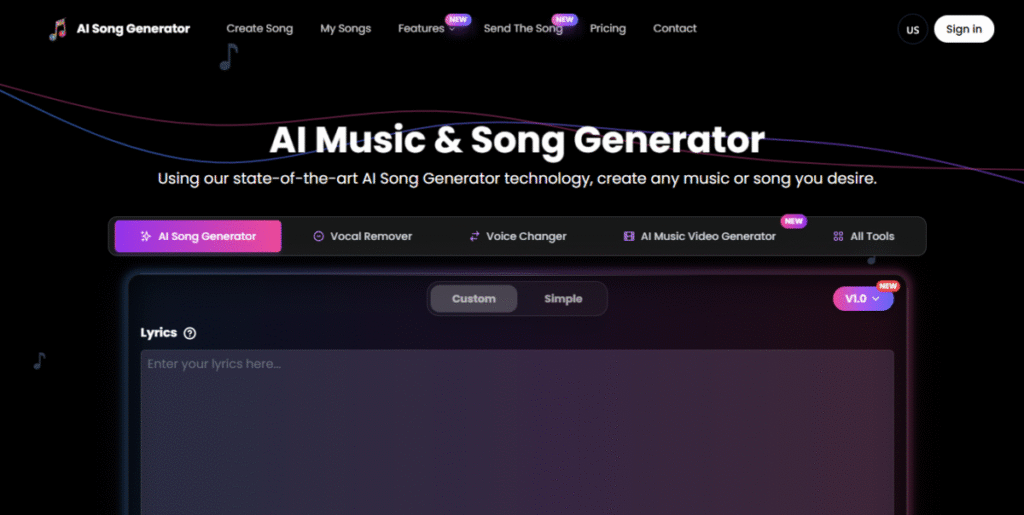Open the V1.0 model version dropdown
Viewport: 1024px width, 515px height.
(862, 299)
